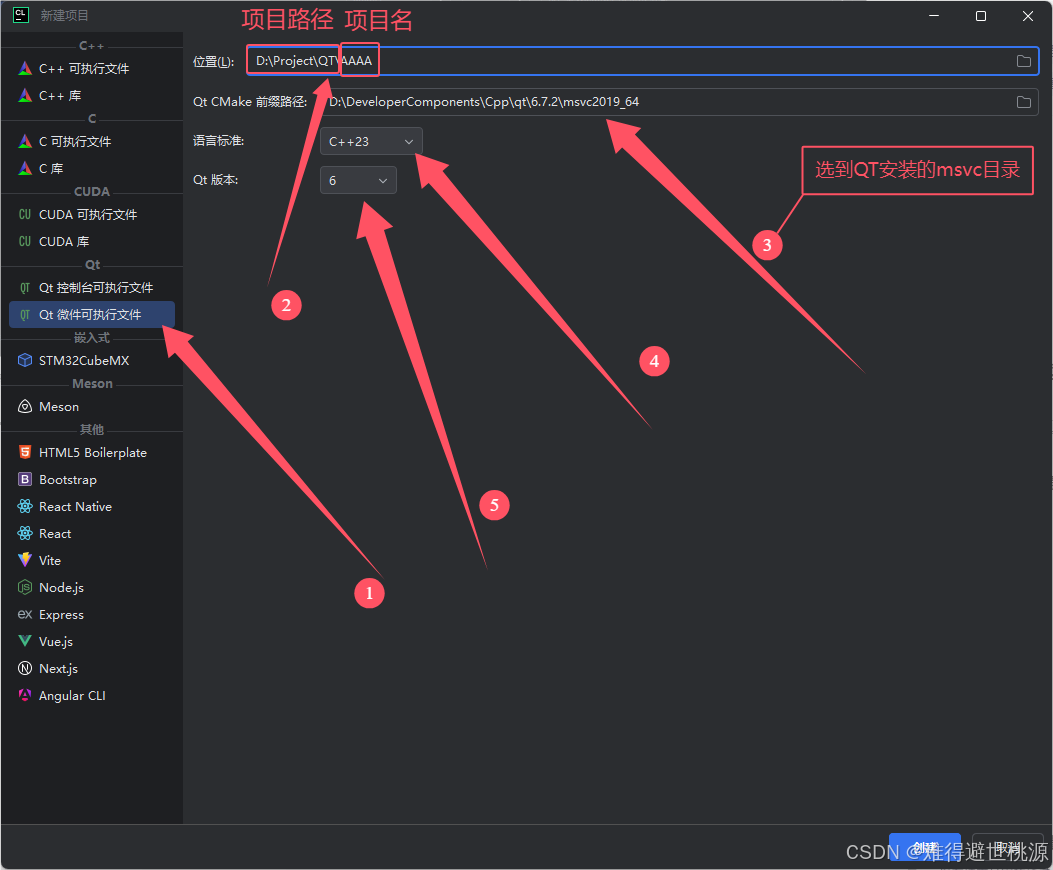Browse folder for Qt CMake prefix path
Screen dimensions: 1053x870
point(1023,102)
